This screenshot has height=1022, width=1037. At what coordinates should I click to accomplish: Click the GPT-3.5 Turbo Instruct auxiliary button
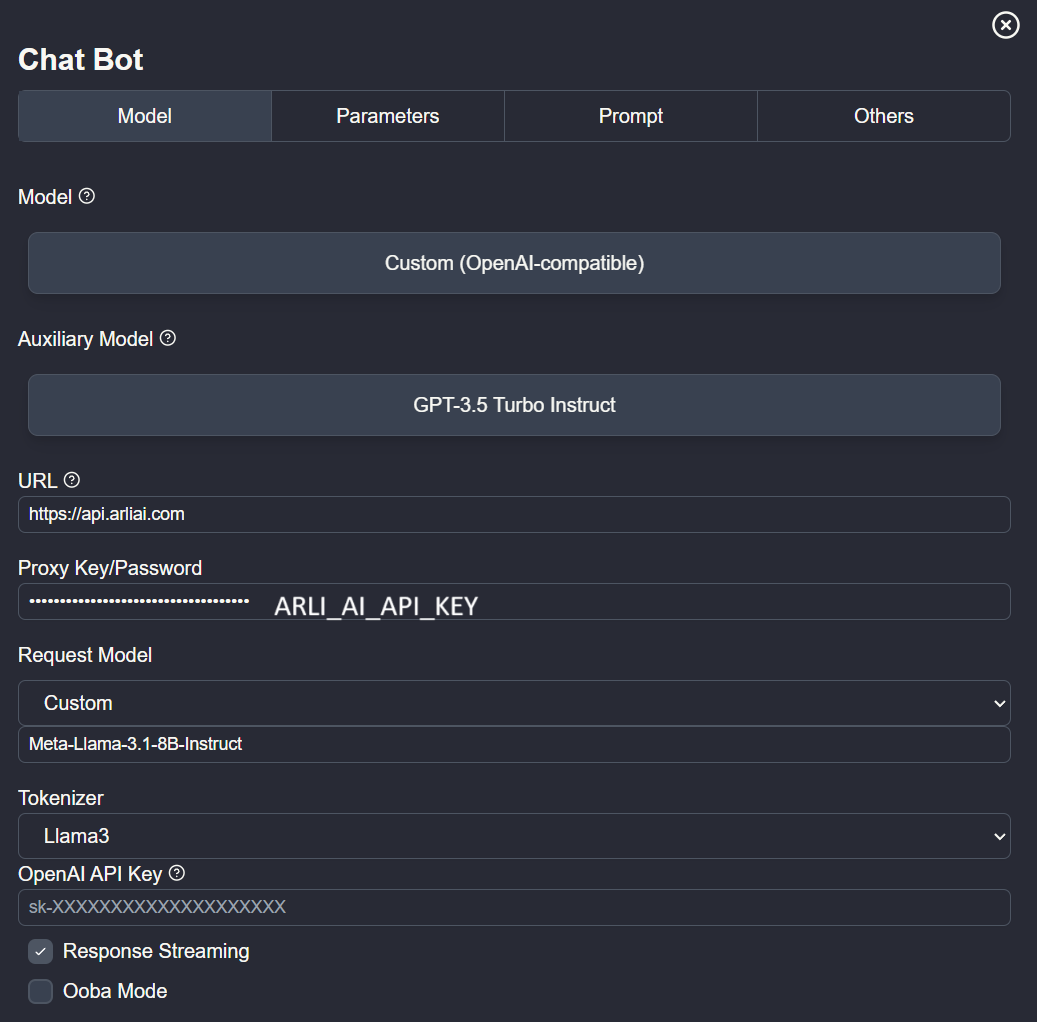(x=514, y=405)
